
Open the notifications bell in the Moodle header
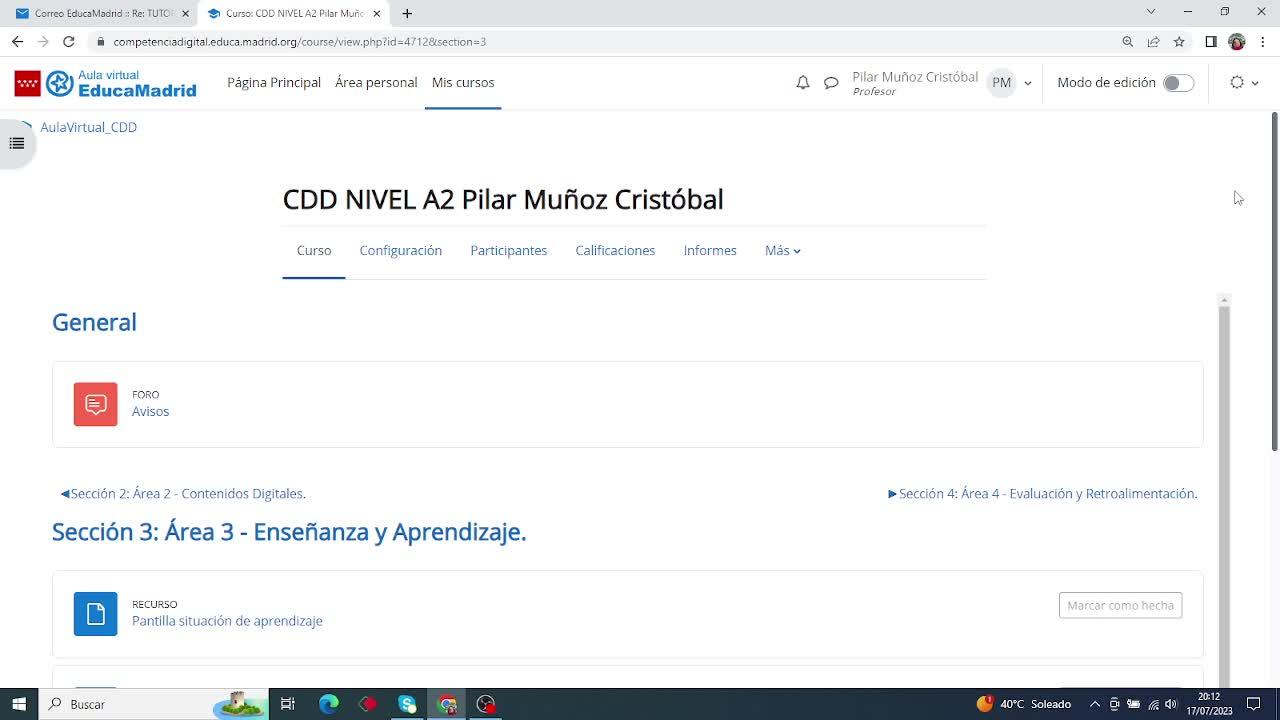[x=802, y=83]
